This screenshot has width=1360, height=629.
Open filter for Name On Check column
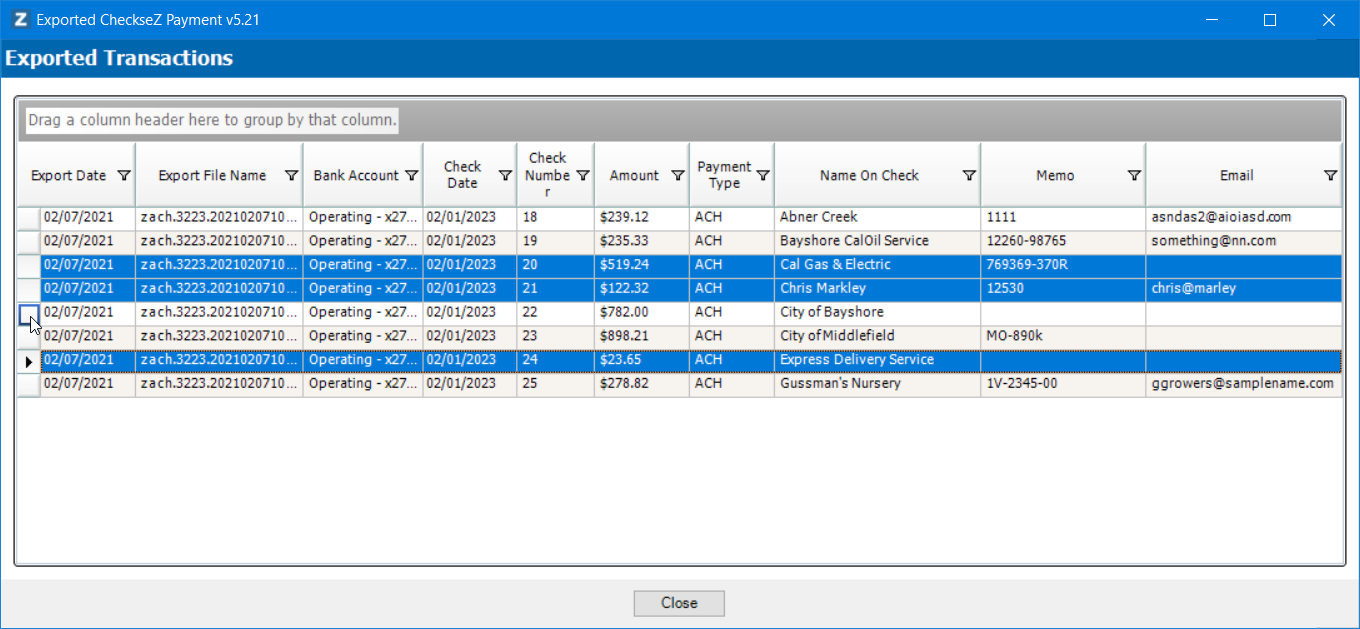(969, 176)
